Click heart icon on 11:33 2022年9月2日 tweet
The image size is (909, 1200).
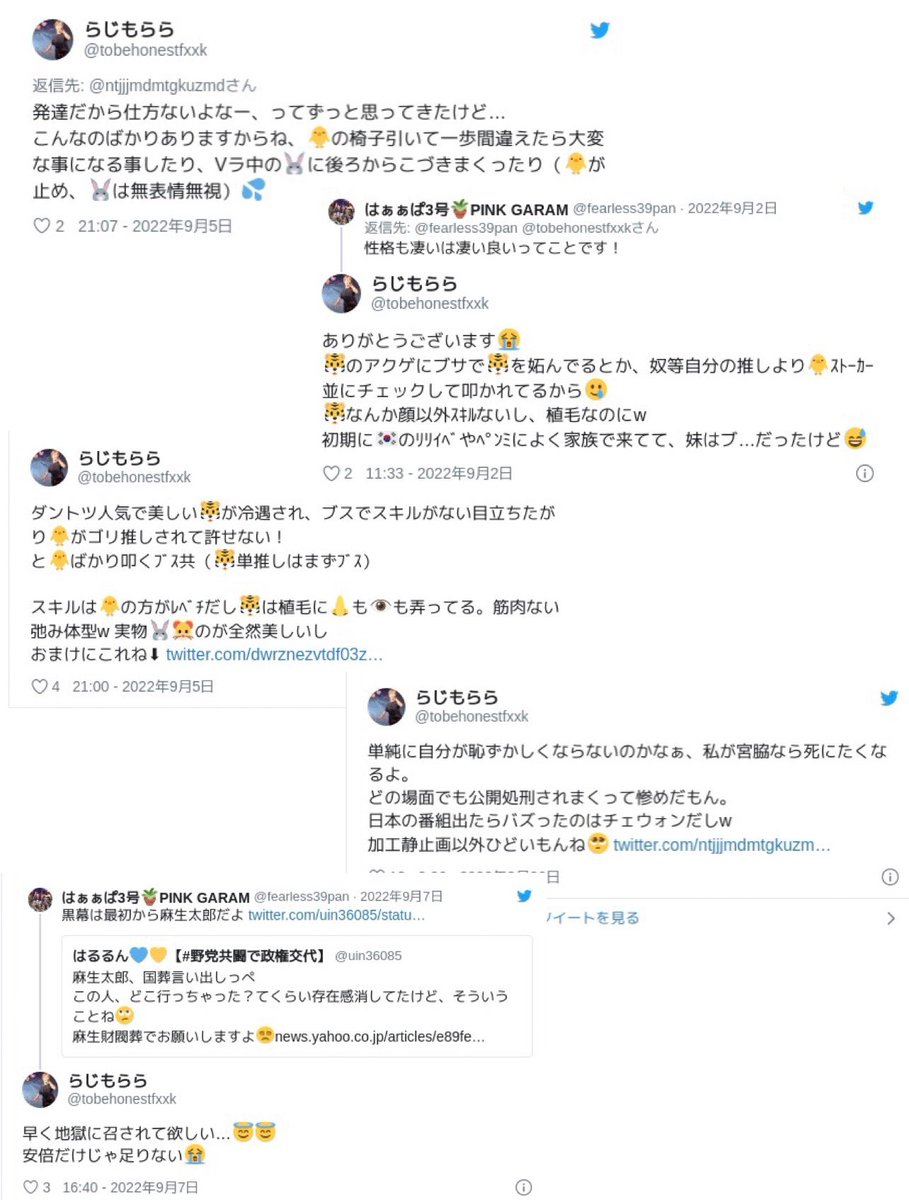click(331, 473)
